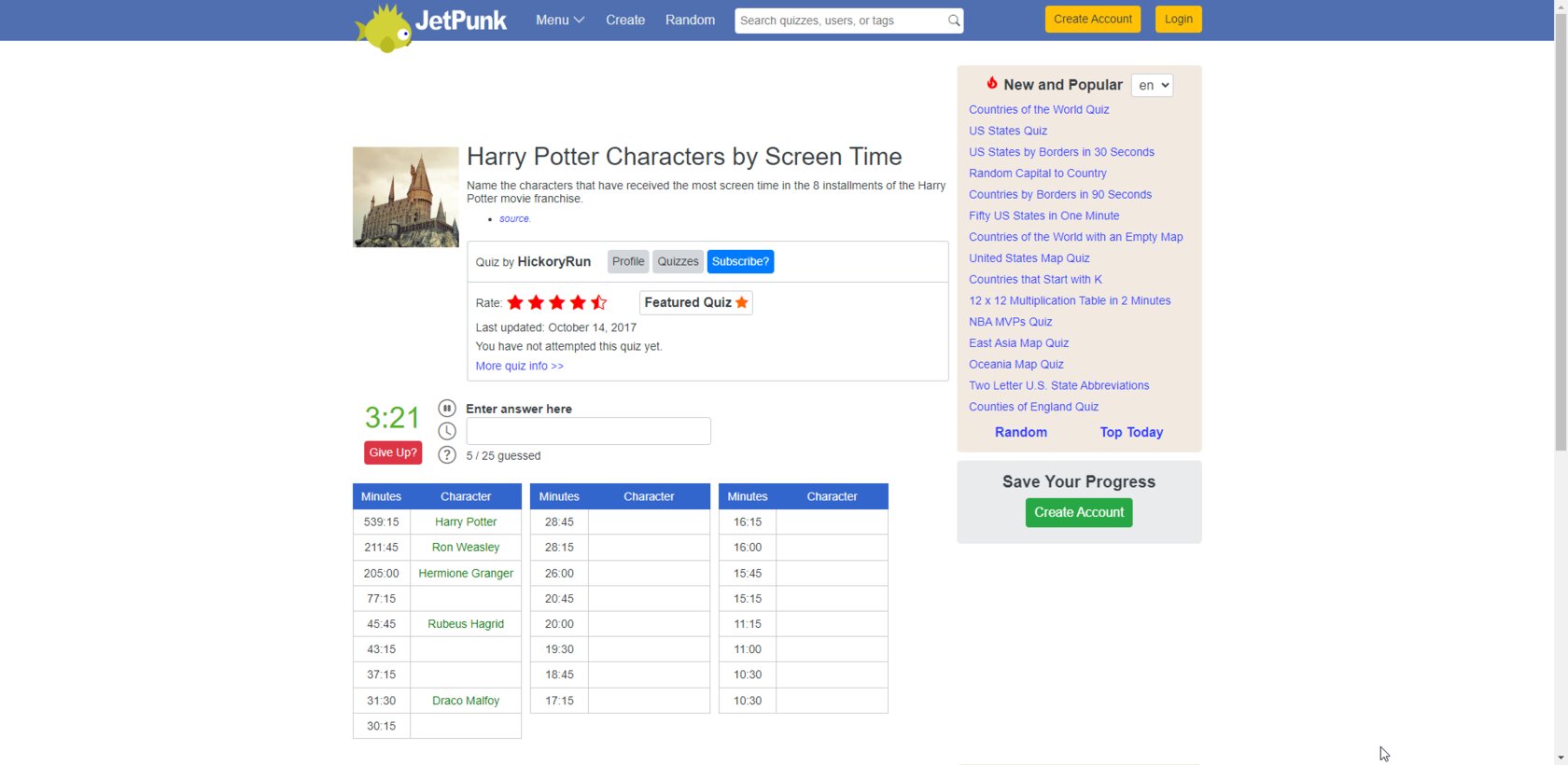1568x765 pixels.
Task: Open the language dropdown set to en
Action: pos(1152,85)
